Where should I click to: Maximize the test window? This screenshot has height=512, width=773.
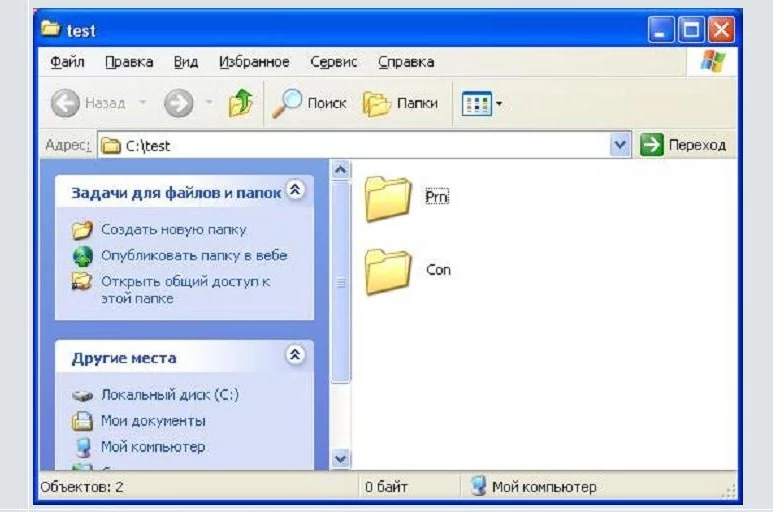691,30
